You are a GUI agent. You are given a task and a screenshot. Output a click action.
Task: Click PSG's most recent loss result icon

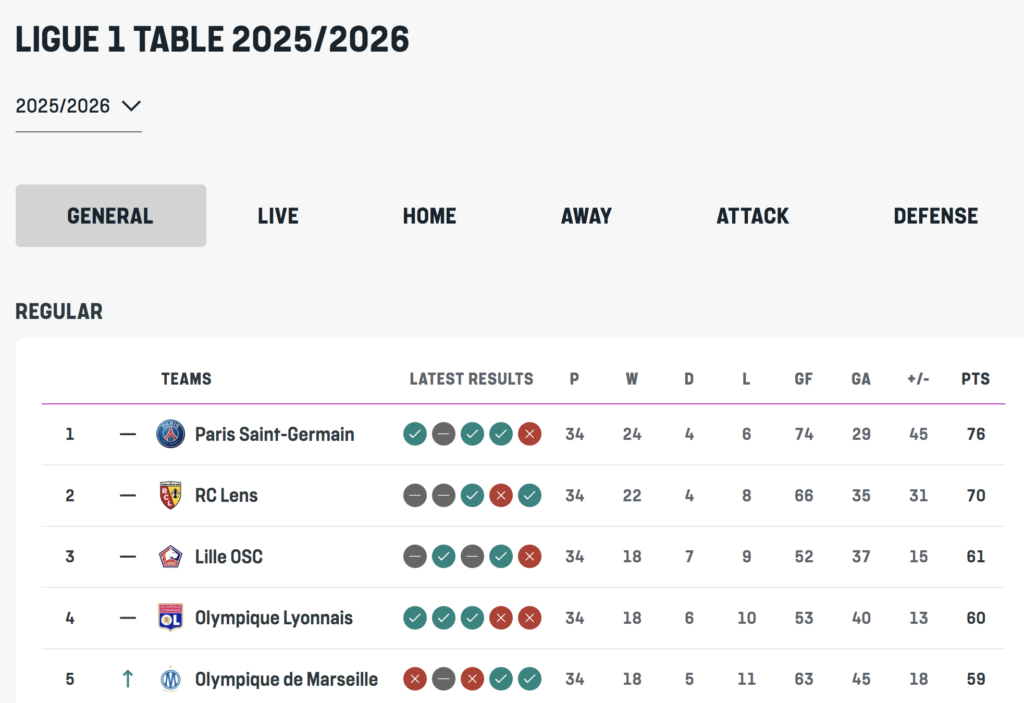point(530,434)
